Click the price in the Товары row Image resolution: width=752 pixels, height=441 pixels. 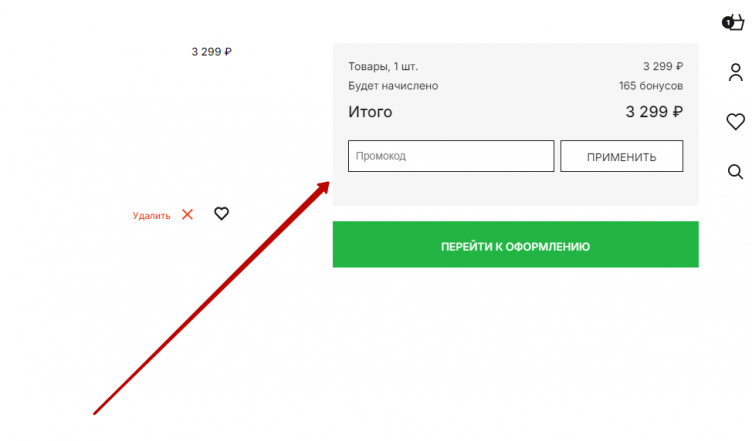[x=662, y=66]
